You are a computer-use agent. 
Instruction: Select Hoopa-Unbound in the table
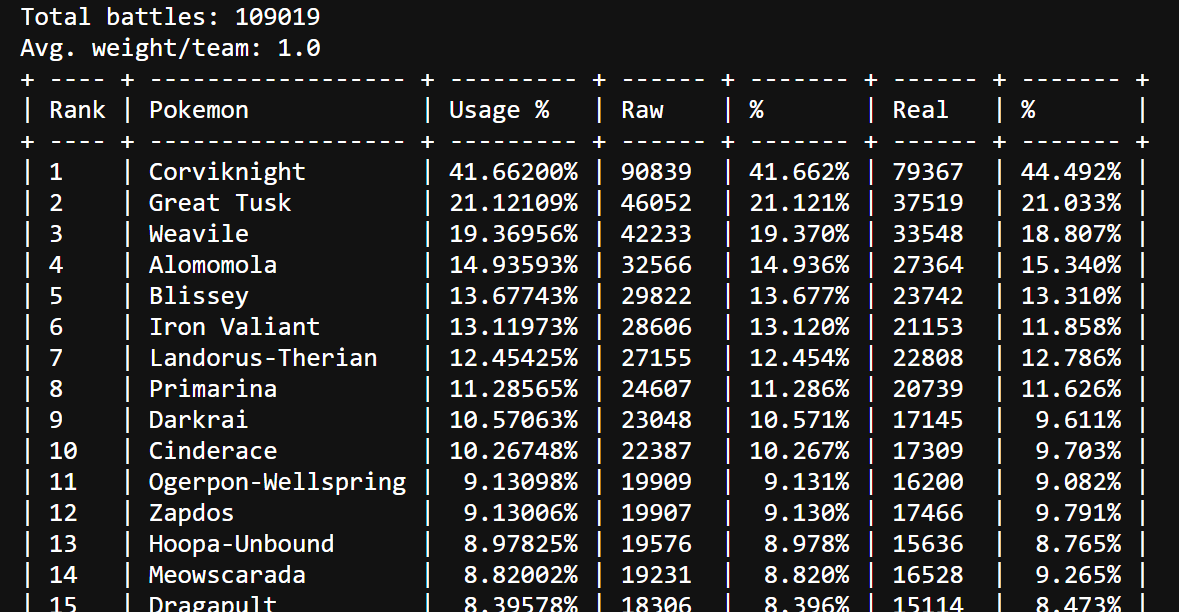click(x=241, y=544)
